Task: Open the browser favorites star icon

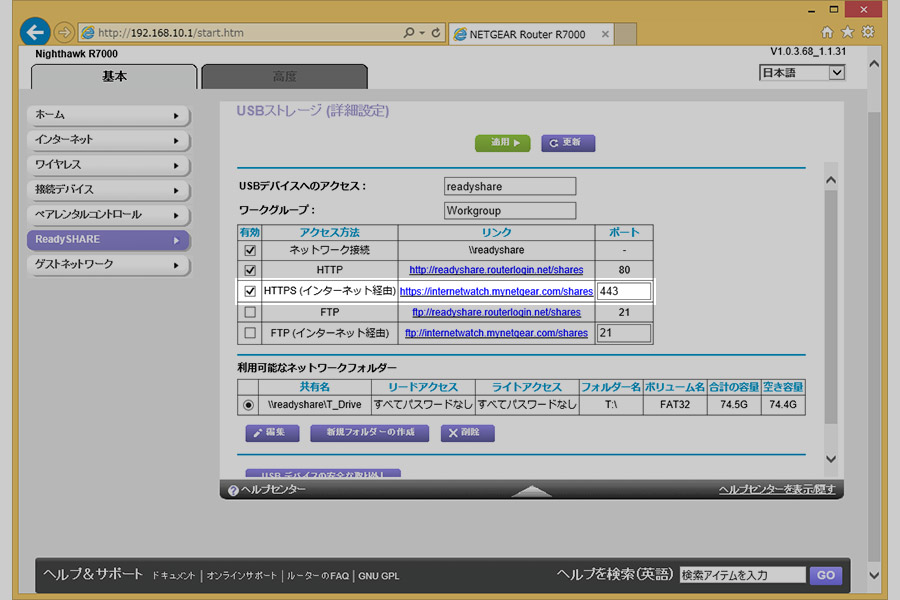Action: (x=847, y=33)
